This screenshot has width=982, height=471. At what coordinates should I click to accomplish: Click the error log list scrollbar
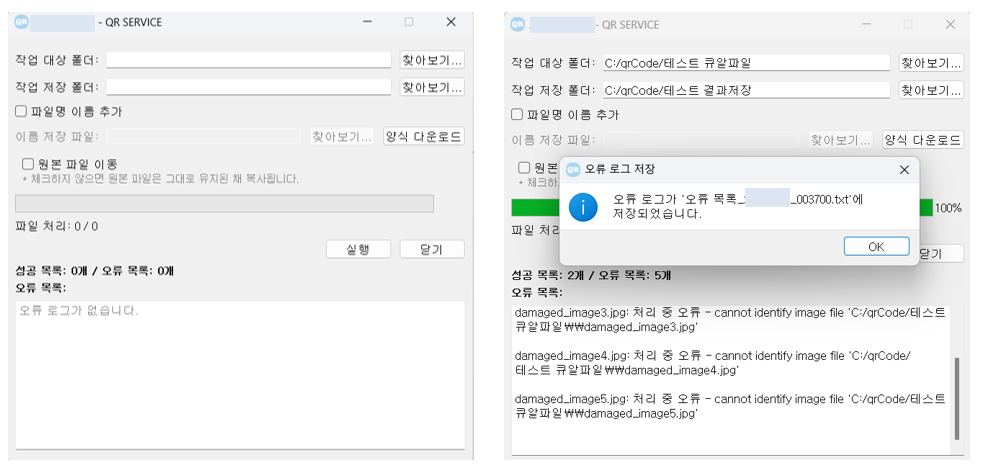(x=957, y=397)
